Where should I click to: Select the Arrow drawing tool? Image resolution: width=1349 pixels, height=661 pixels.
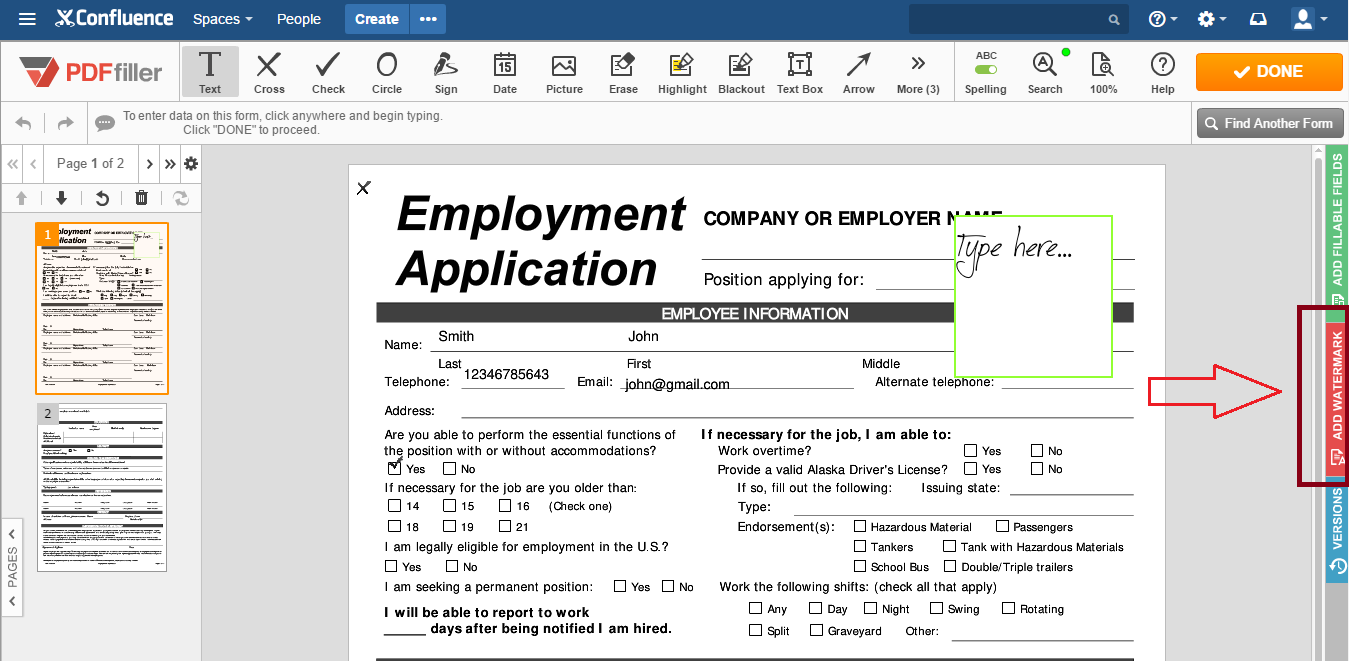pyautogui.click(x=858, y=71)
